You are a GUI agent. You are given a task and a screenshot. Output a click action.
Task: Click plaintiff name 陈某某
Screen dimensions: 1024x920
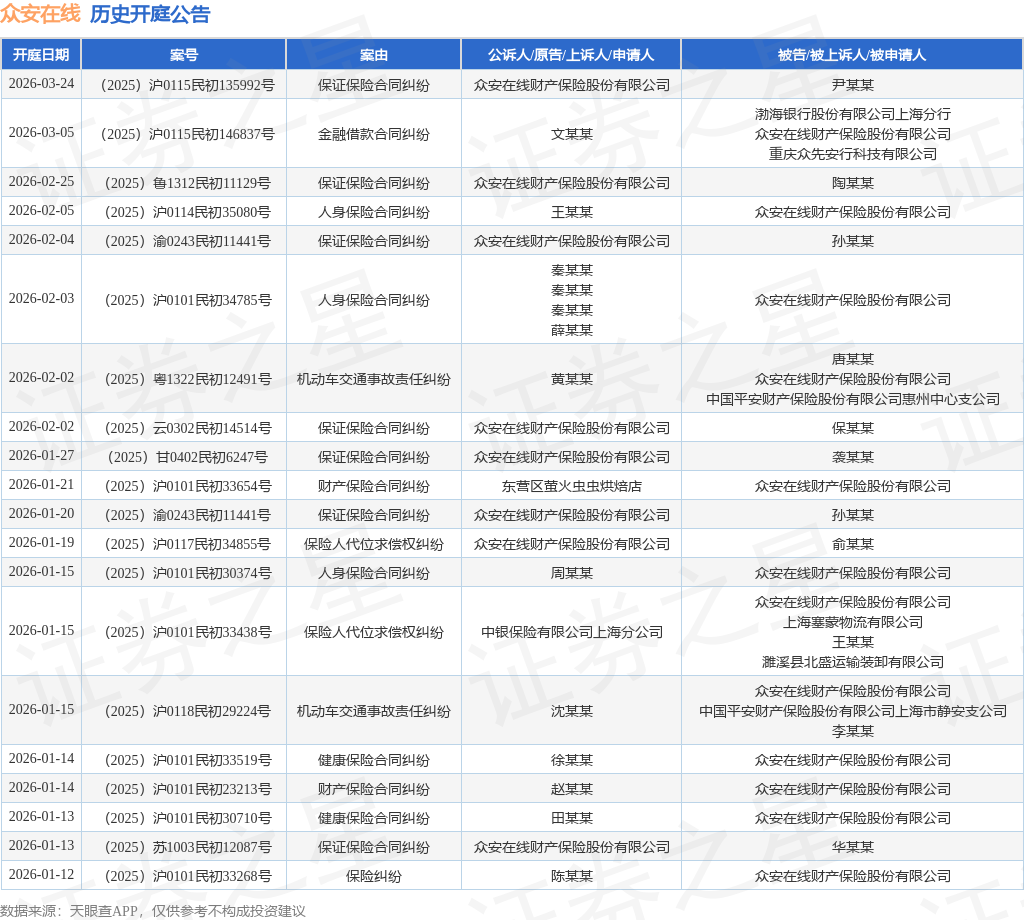tap(571, 876)
